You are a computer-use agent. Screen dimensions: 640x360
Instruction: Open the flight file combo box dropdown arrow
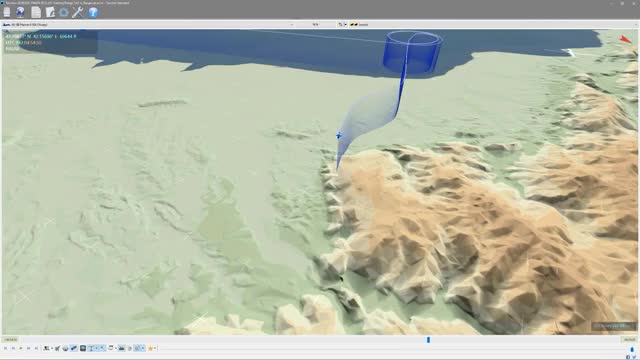click(291, 24)
